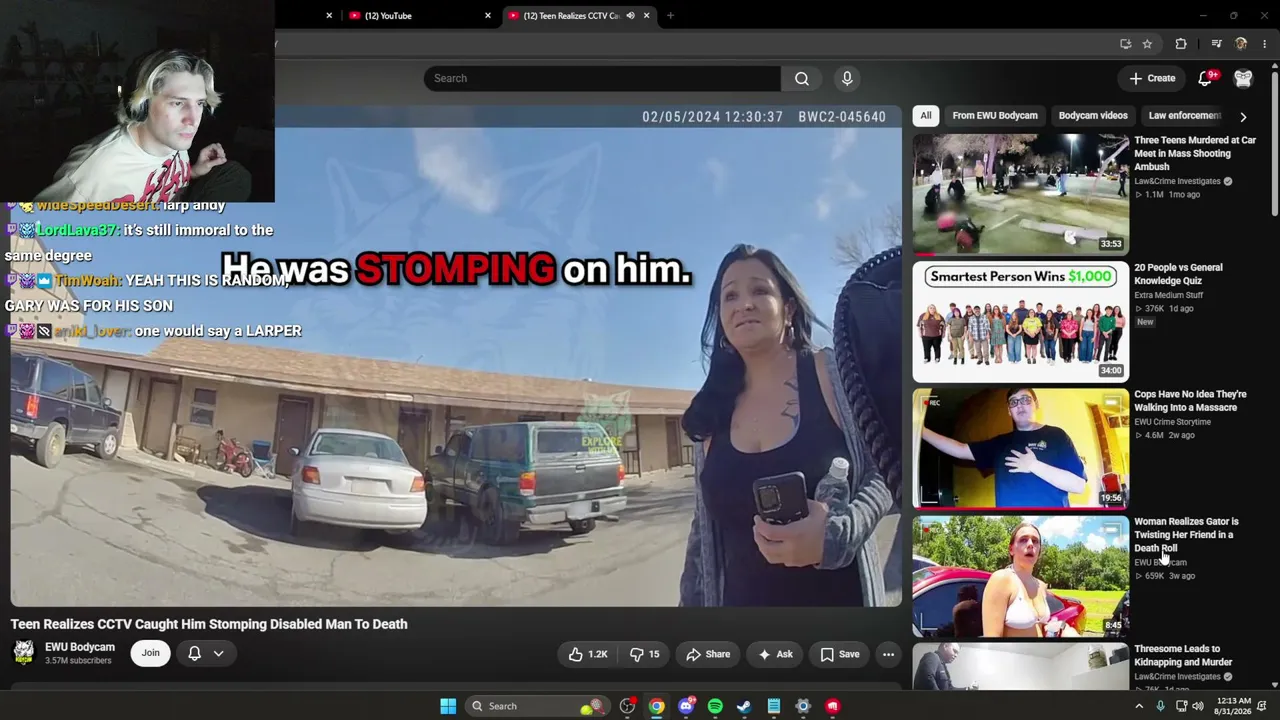
Task: Open the 19:56 bodycam video thumbnail
Action: tap(1020, 449)
